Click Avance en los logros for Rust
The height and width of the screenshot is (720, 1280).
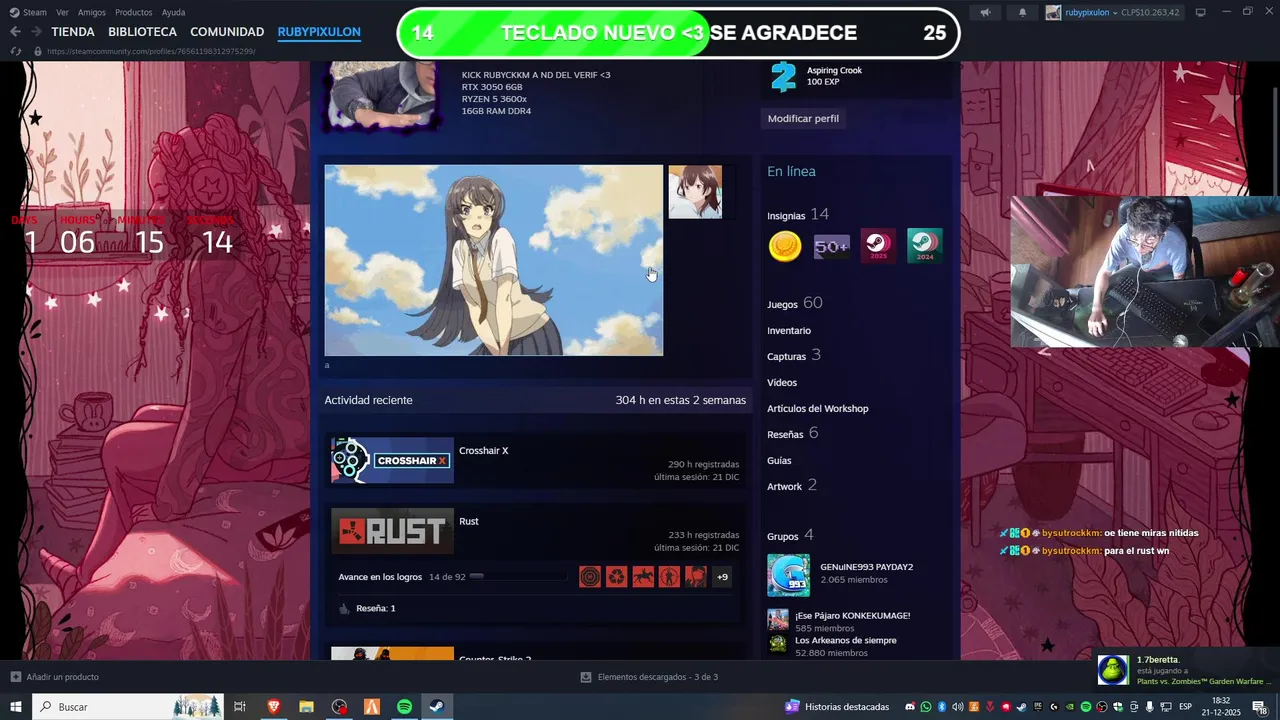[380, 577]
